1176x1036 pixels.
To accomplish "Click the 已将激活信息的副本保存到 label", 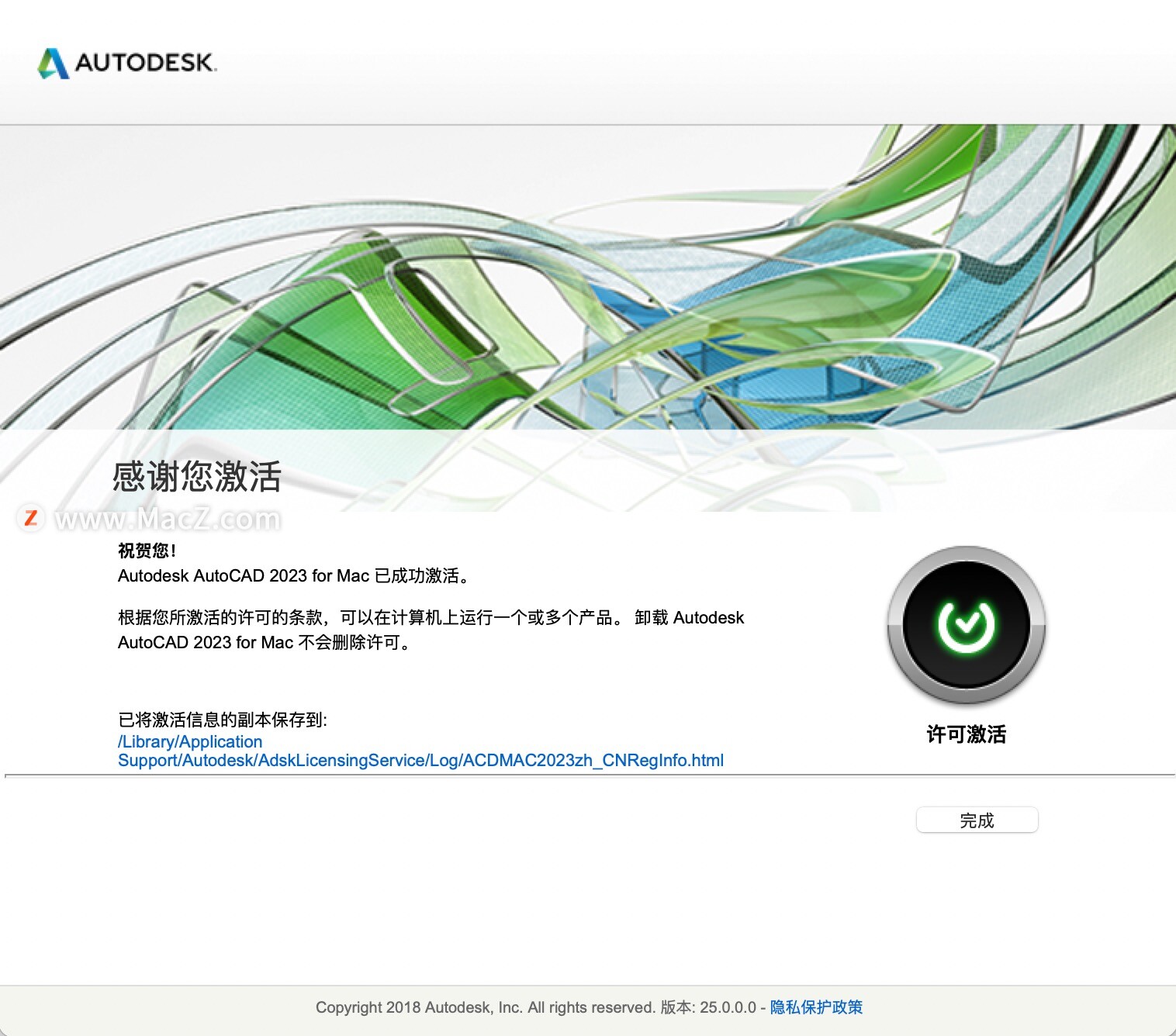I will (x=222, y=720).
